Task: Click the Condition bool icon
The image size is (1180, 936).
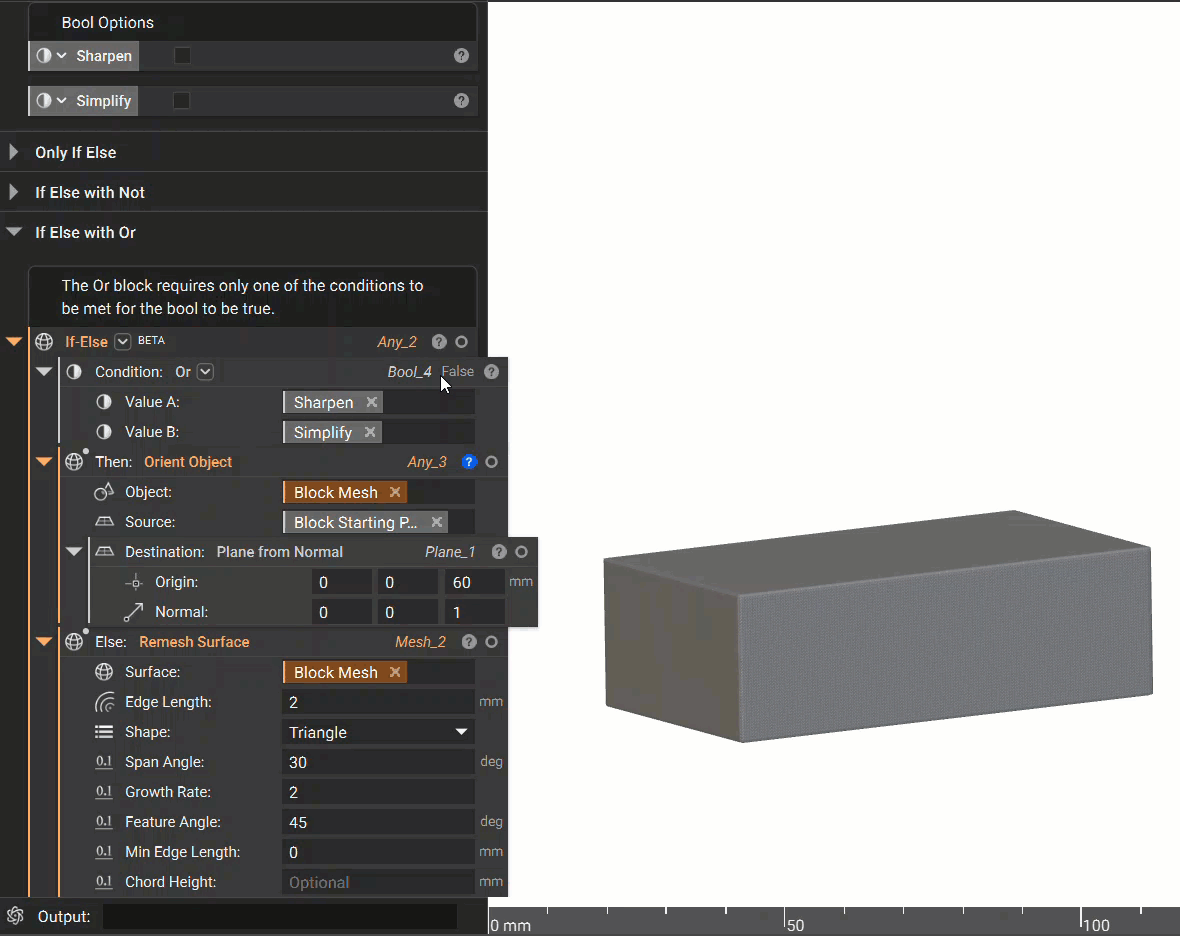Action: tap(74, 372)
